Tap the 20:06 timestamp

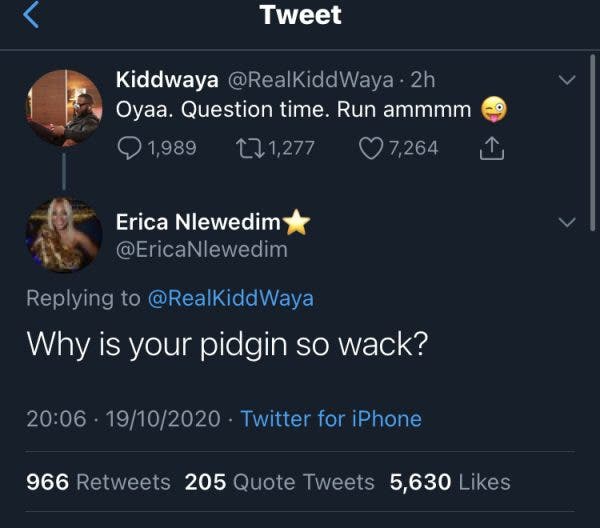[56, 419]
